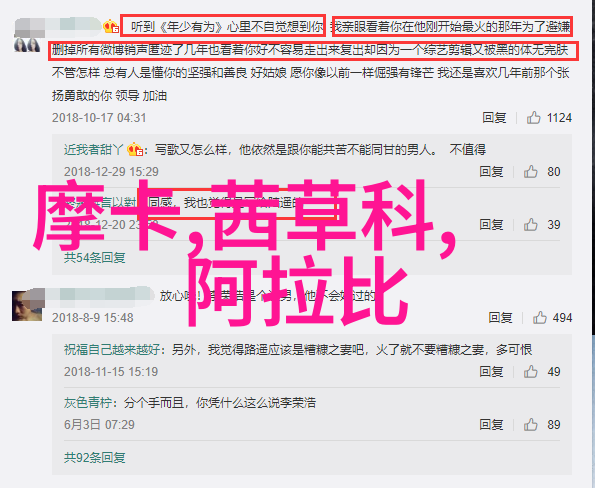
Task: Like the top comment with 1124 likes
Action: pos(533,118)
